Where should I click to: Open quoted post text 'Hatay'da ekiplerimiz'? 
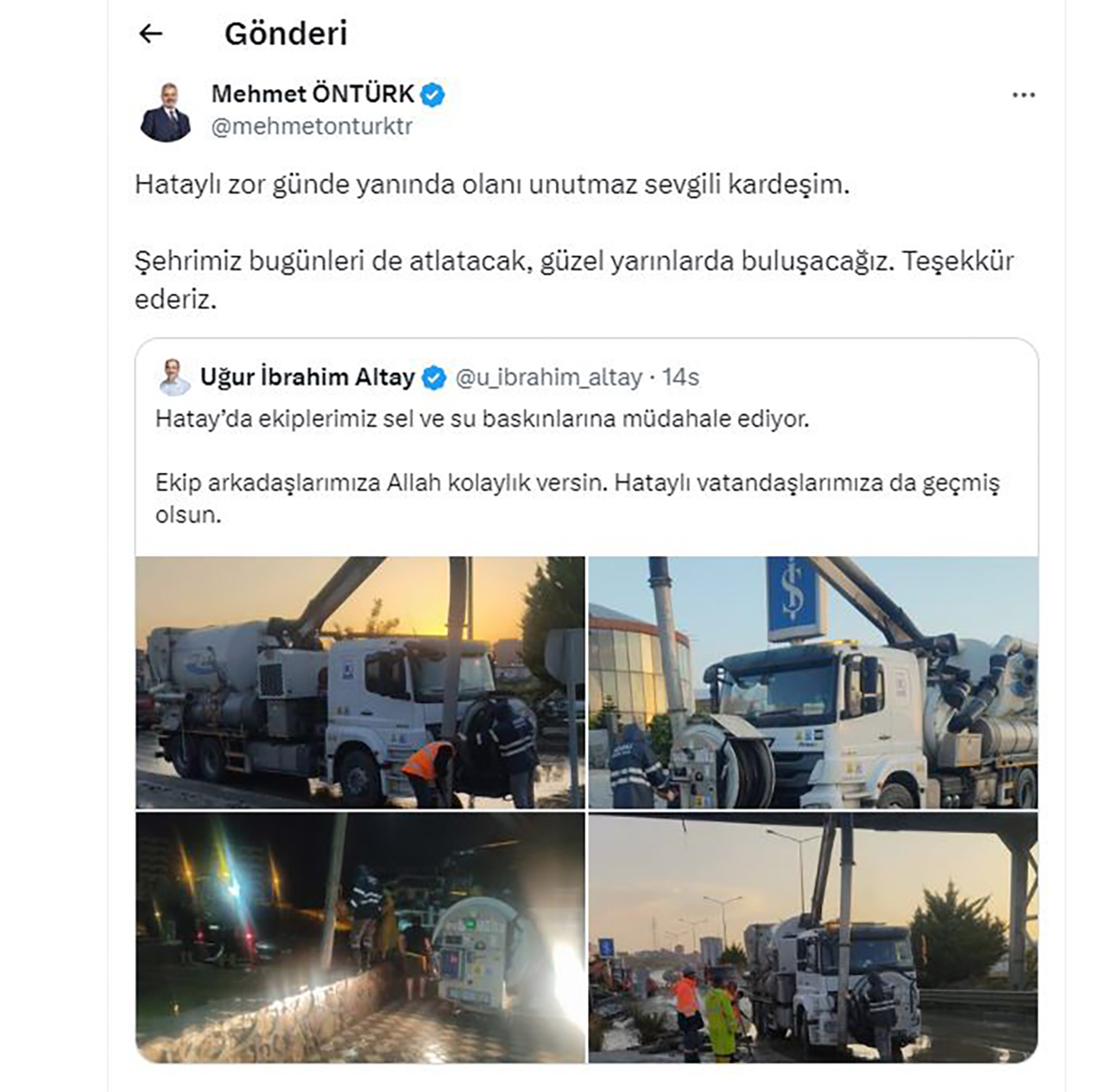click(482, 419)
